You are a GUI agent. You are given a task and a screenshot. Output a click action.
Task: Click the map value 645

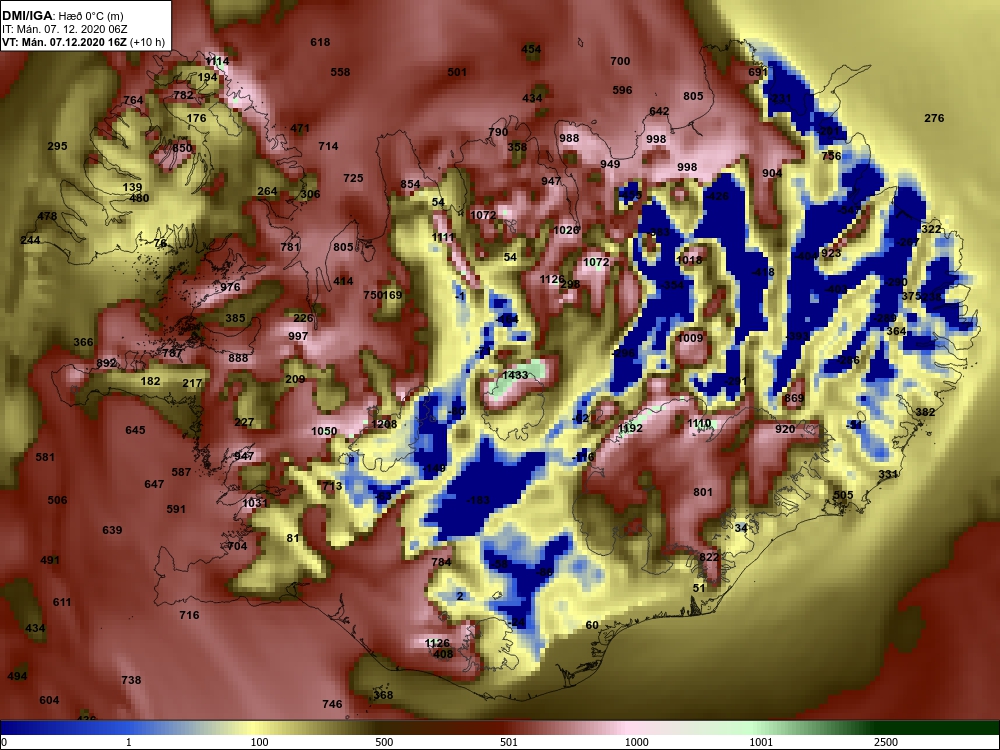(x=135, y=430)
